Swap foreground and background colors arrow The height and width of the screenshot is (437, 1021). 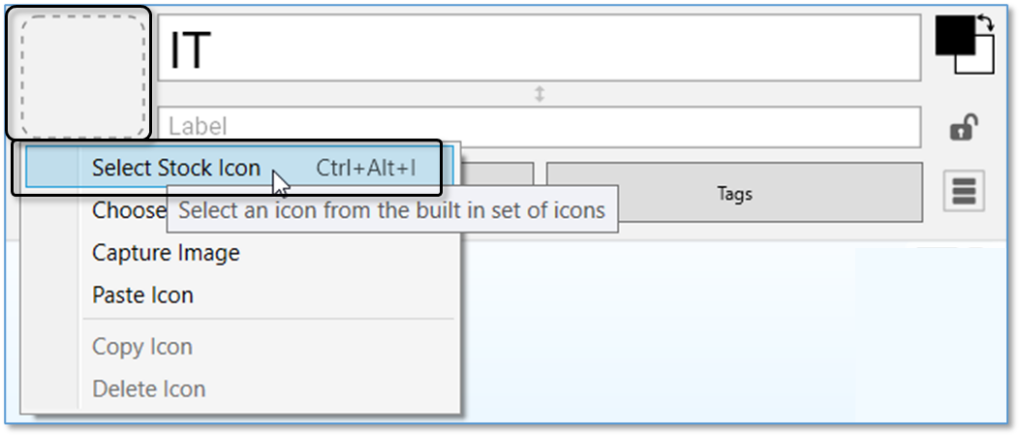(x=986, y=22)
